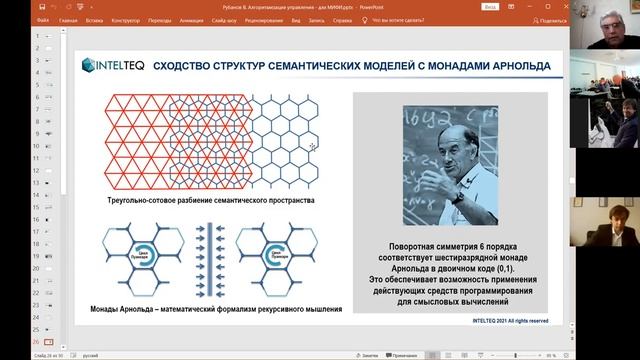Switch to the Вставка ribbon tab
The height and width of the screenshot is (360, 640).
pos(94,20)
